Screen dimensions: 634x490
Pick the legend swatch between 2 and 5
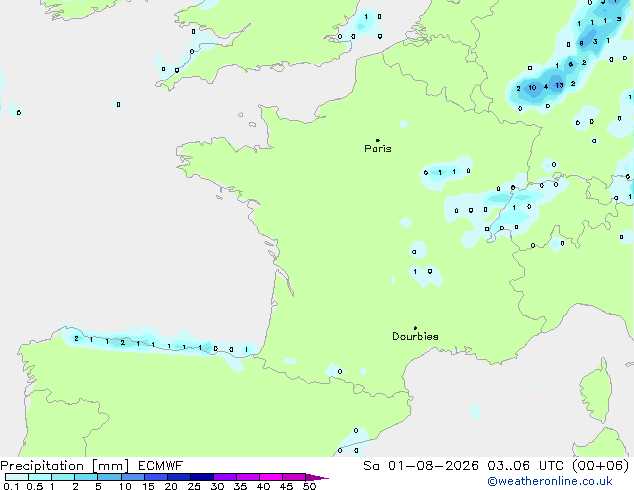[86, 477]
